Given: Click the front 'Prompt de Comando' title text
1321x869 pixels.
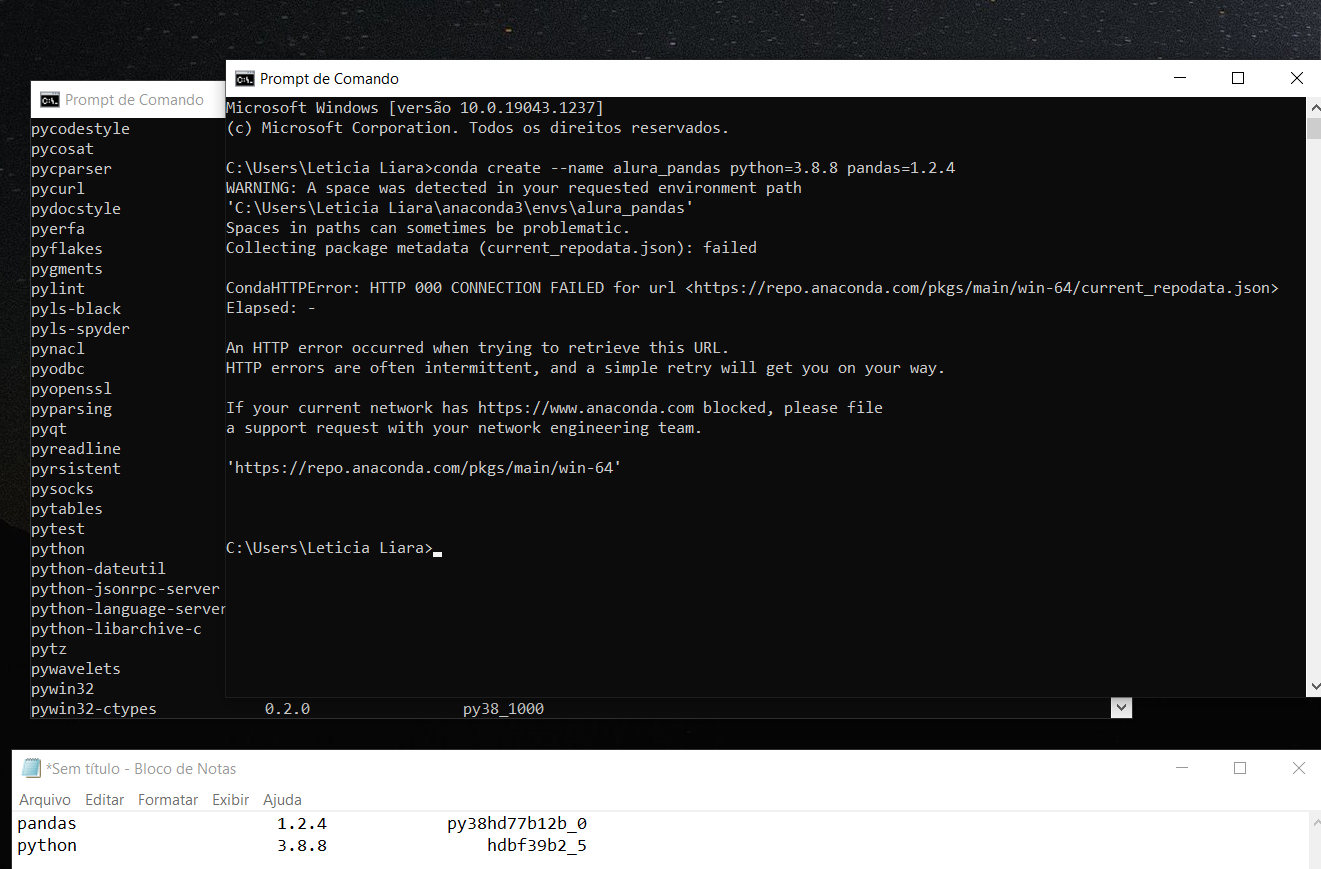Looking at the screenshot, I should pyautogui.click(x=329, y=79).
